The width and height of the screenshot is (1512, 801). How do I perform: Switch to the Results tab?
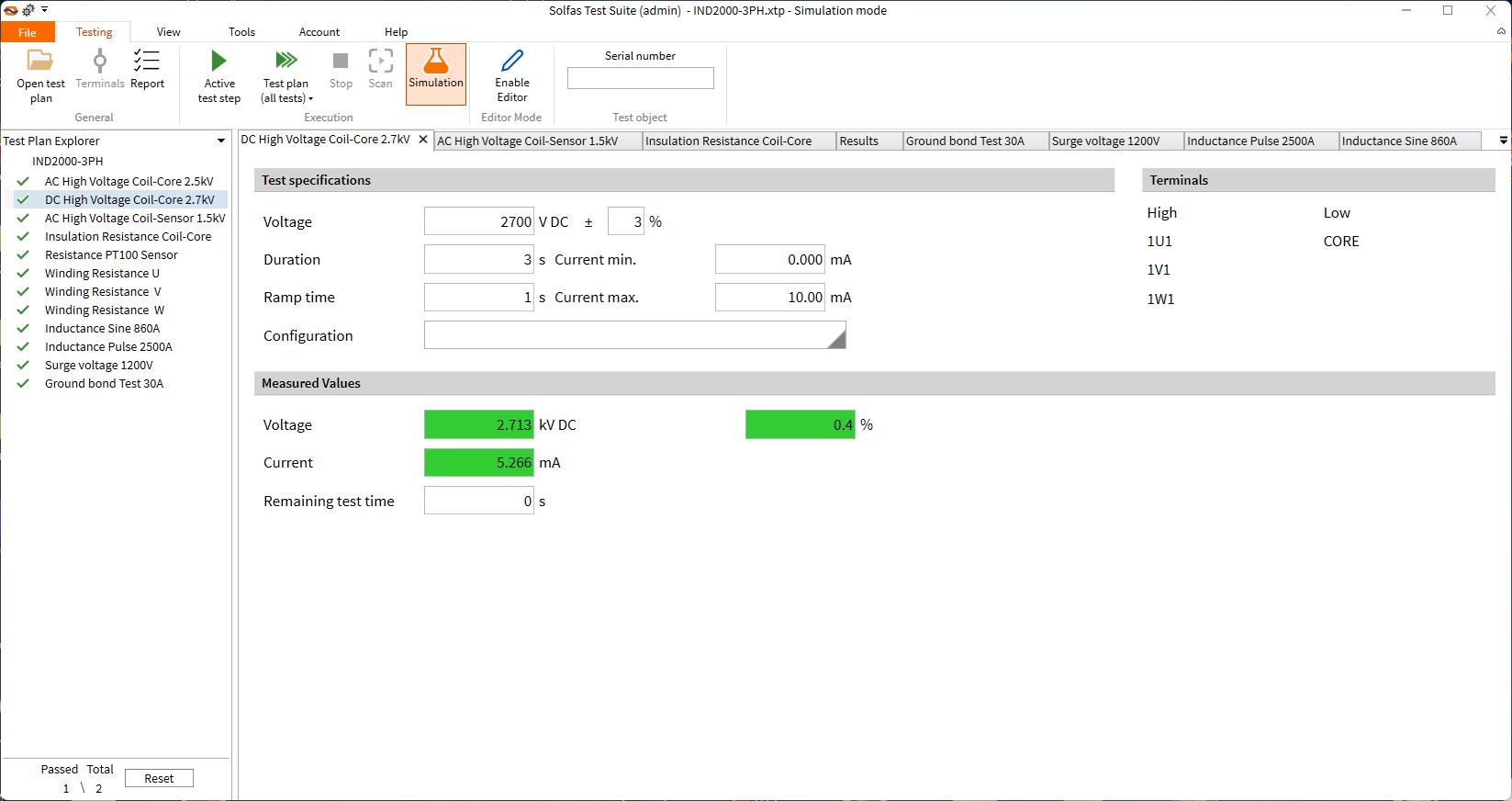click(x=858, y=141)
